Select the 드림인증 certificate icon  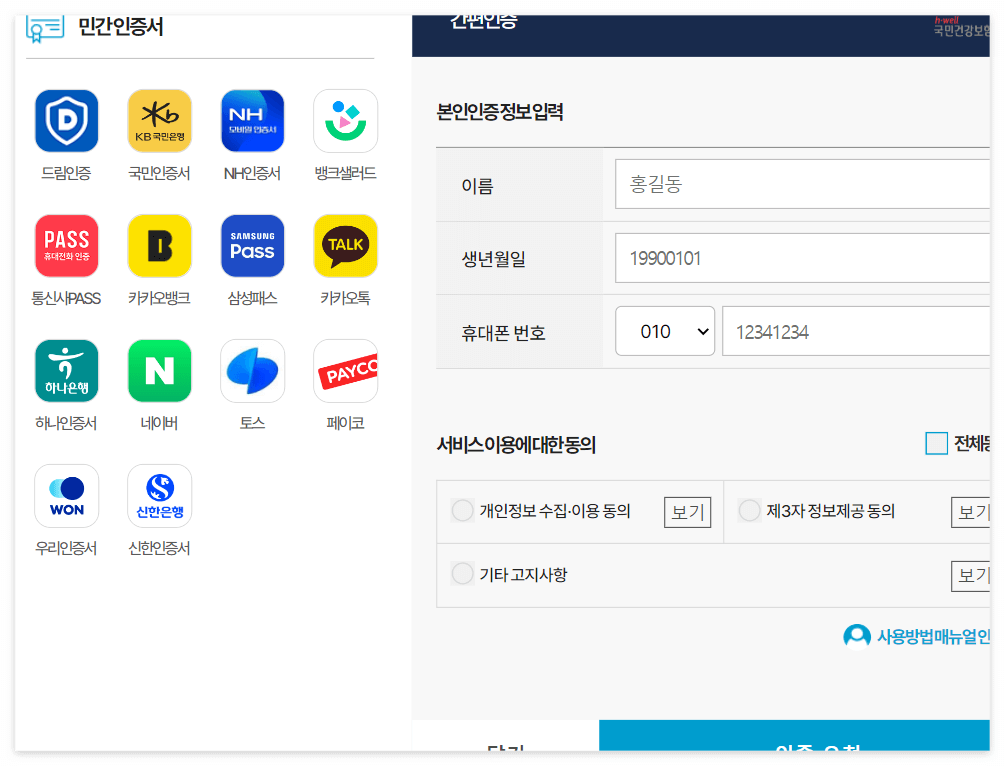click(x=67, y=121)
